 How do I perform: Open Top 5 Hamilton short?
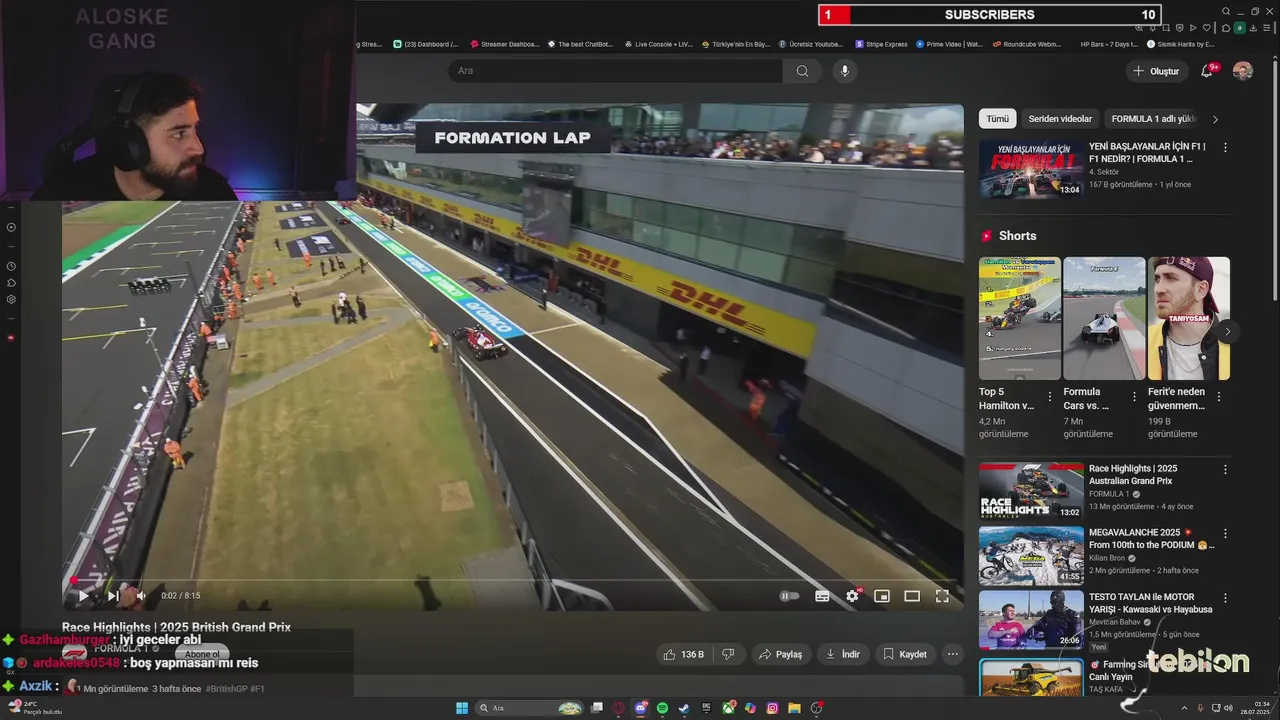1020,318
